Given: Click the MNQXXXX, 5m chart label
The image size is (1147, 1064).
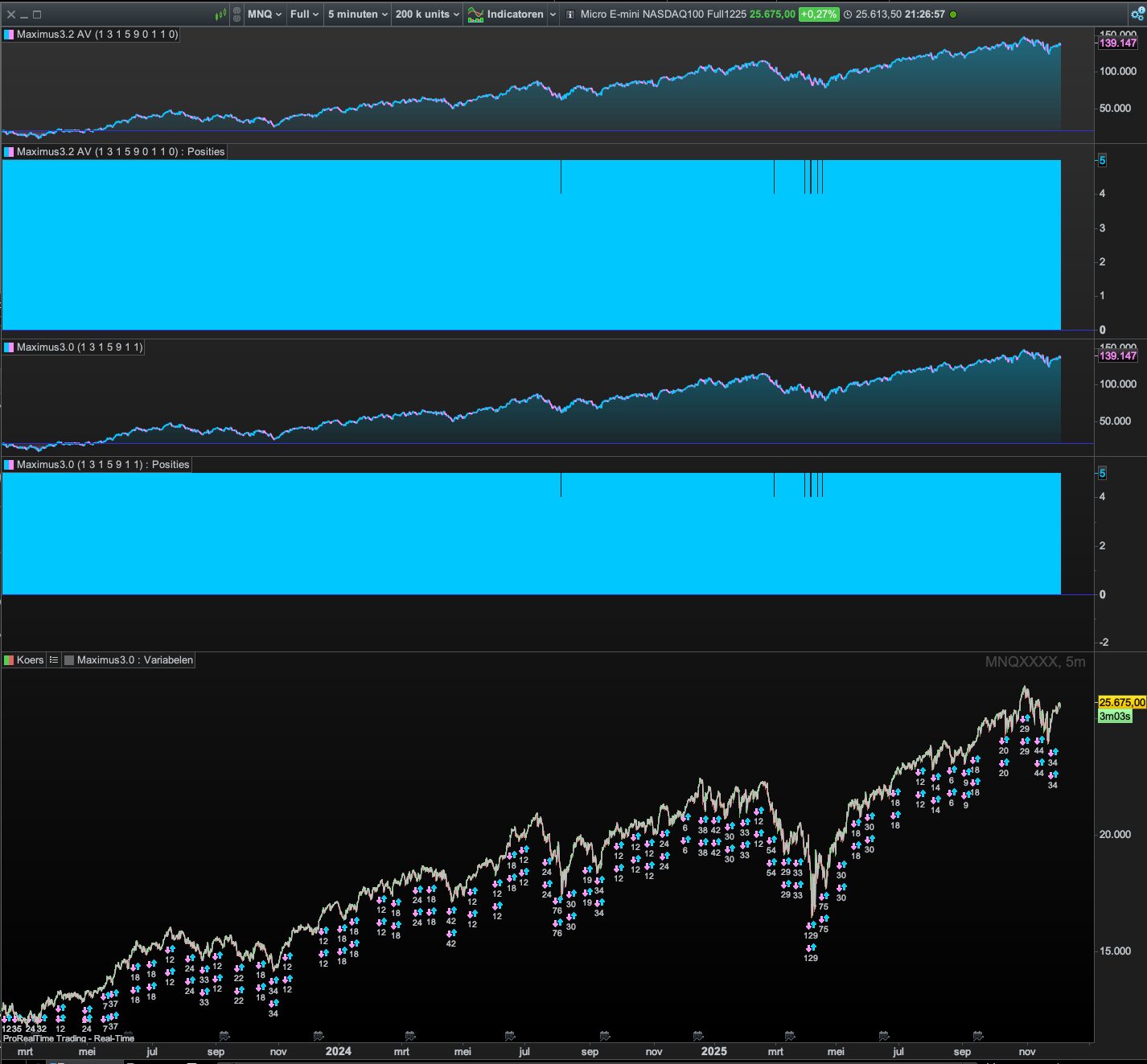Looking at the screenshot, I should pyautogui.click(x=1035, y=661).
